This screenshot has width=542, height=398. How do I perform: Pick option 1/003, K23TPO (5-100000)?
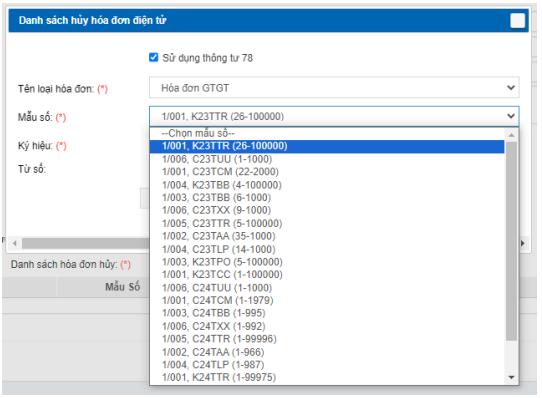click(x=327, y=262)
